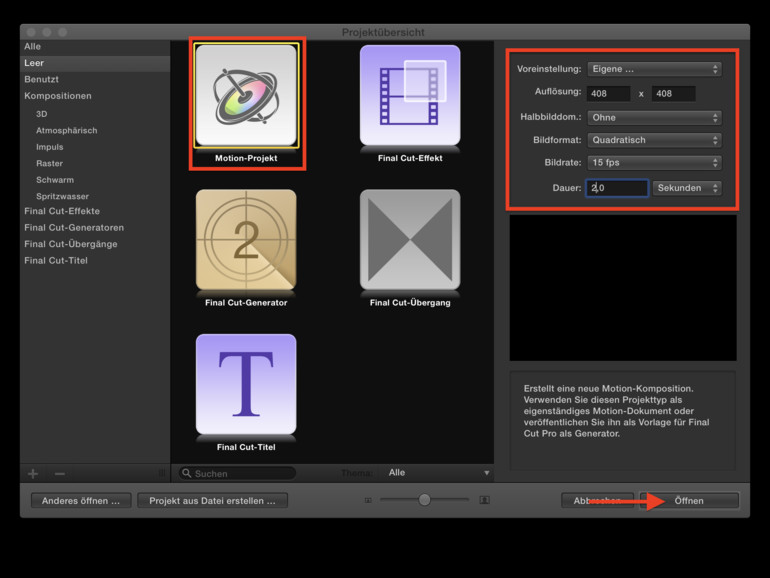The image size is (770, 578).
Task: Open the Thema Alle dropdown
Action: coord(438,473)
